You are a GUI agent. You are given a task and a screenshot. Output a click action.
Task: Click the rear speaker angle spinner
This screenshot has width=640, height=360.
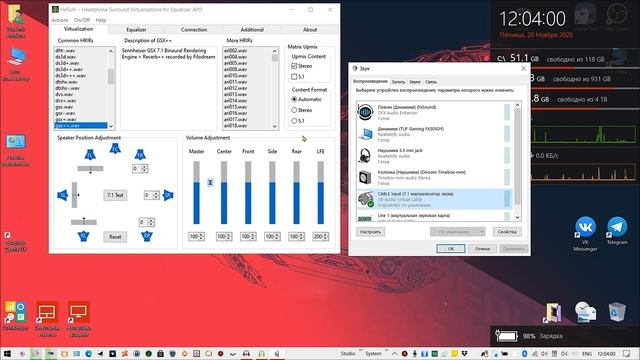(146, 222)
